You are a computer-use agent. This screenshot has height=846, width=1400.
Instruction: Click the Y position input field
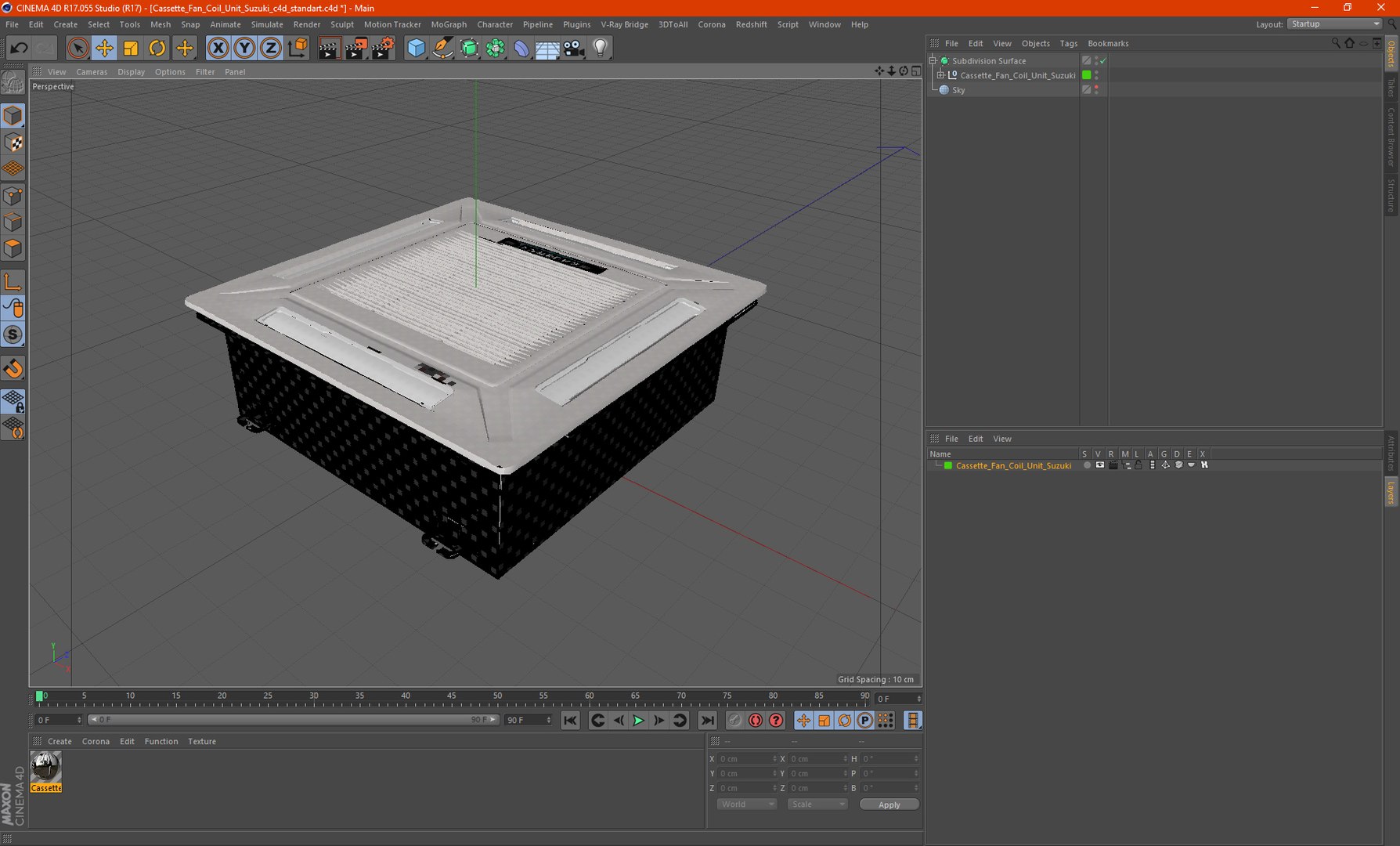coord(746,774)
